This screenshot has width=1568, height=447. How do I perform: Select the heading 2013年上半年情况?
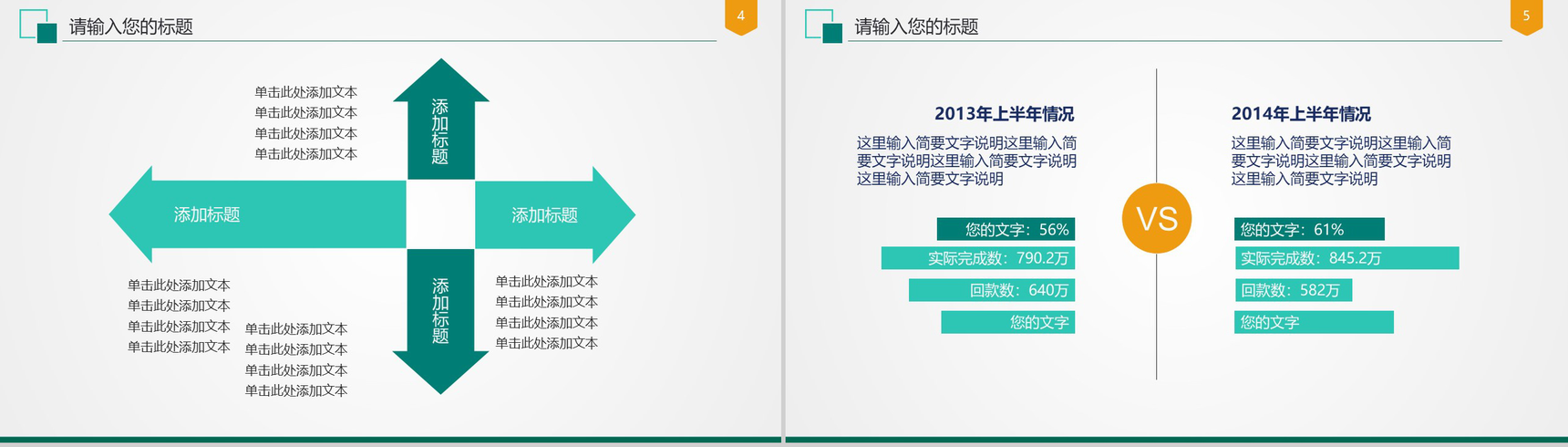click(x=1004, y=114)
